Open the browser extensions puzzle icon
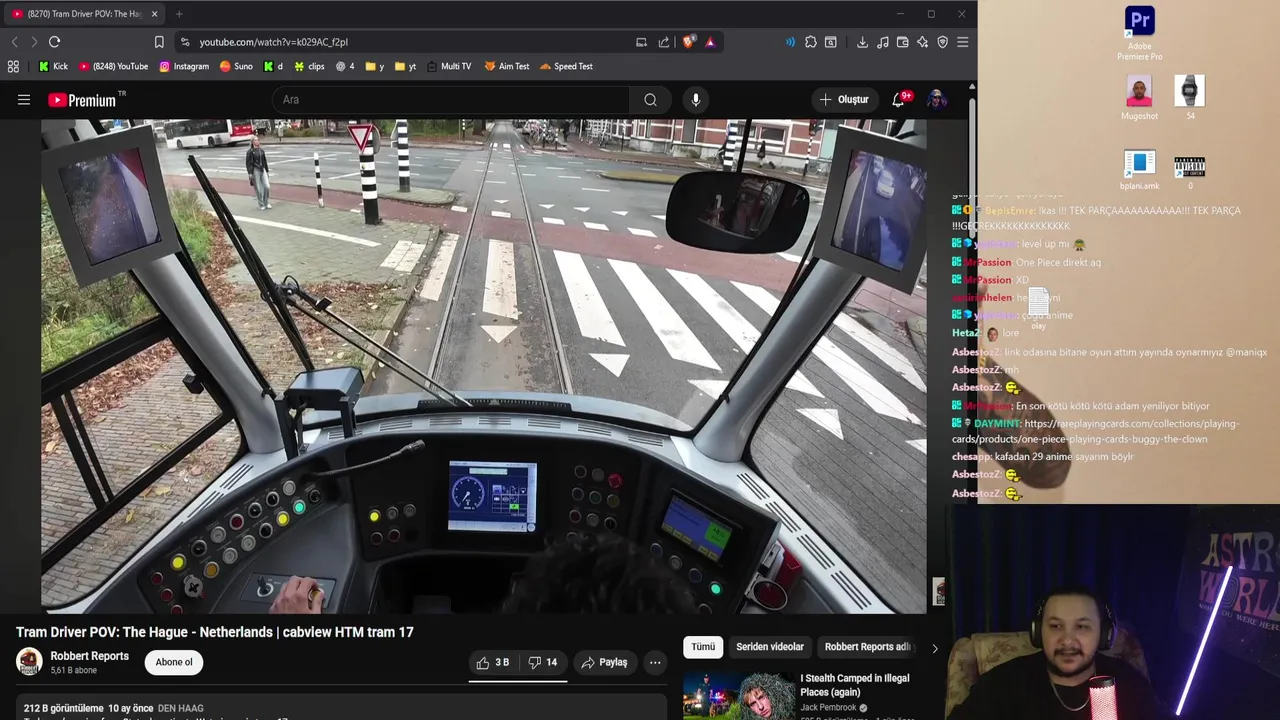 (811, 42)
